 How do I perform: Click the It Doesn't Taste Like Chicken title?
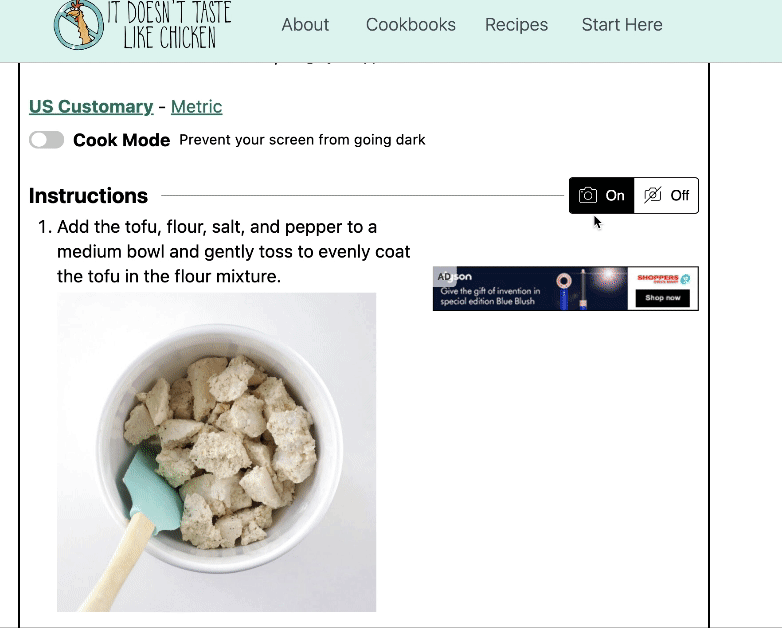[170, 24]
